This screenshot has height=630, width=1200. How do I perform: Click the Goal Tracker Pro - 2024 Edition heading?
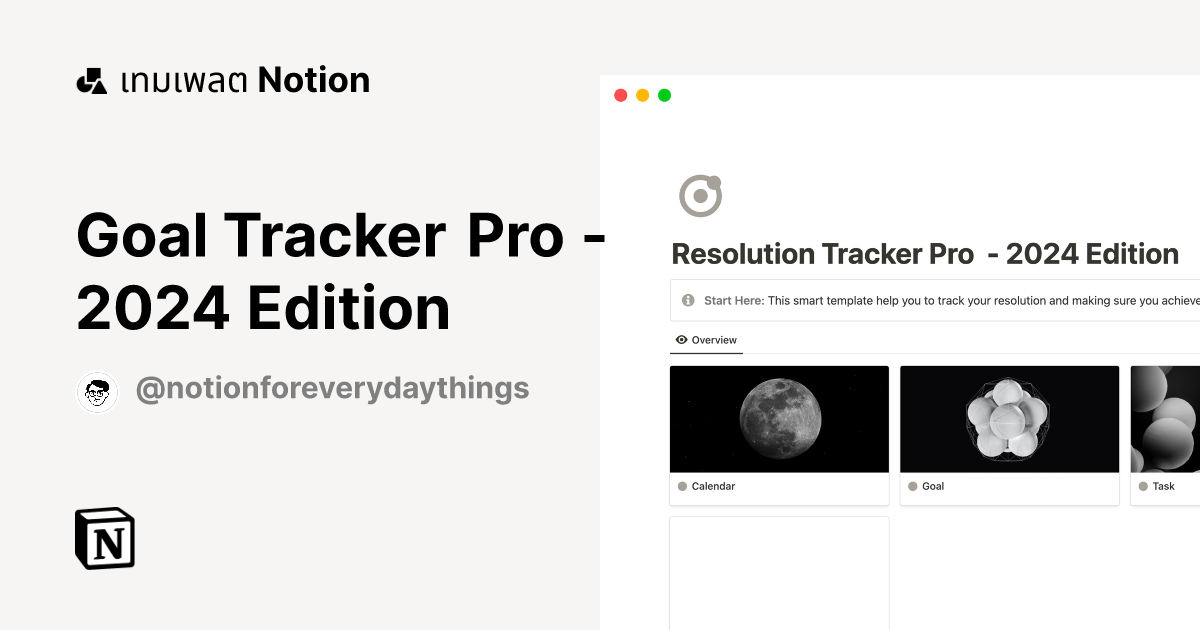pyautogui.click(x=340, y=270)
